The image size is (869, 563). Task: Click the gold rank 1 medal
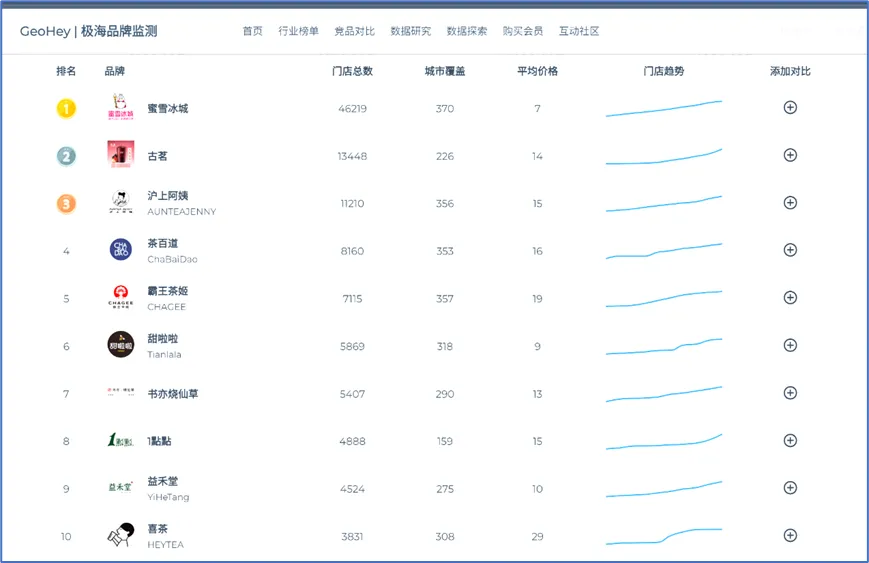click(66, 109)
